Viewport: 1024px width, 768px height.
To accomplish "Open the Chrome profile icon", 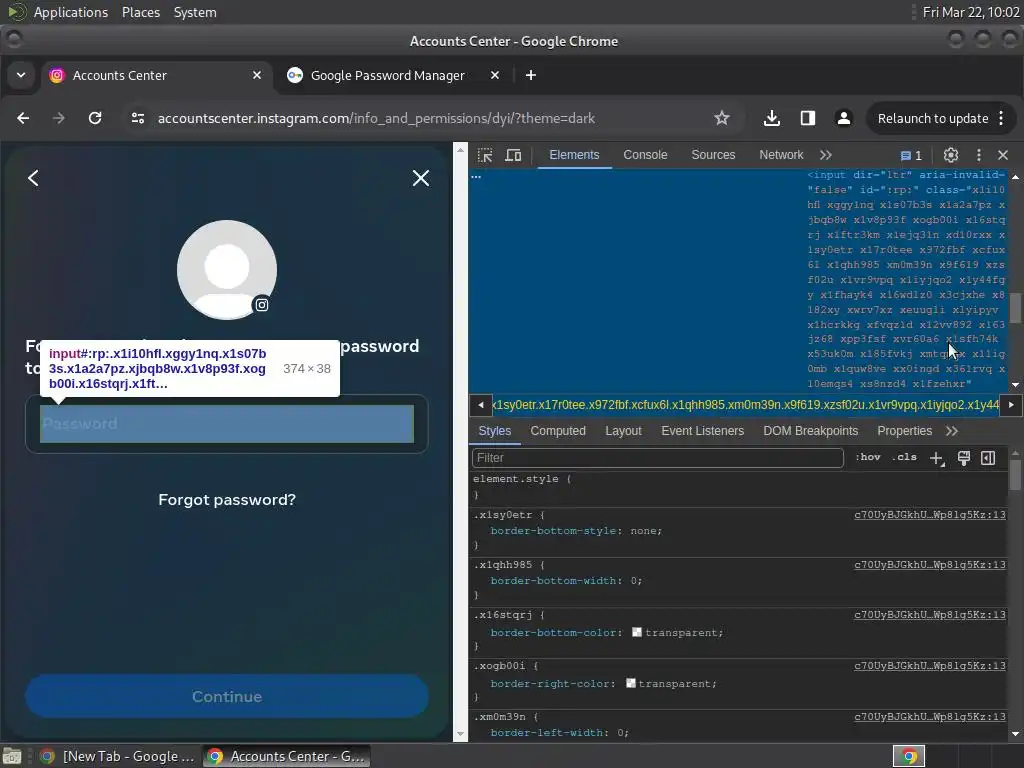I will [844, 118].
